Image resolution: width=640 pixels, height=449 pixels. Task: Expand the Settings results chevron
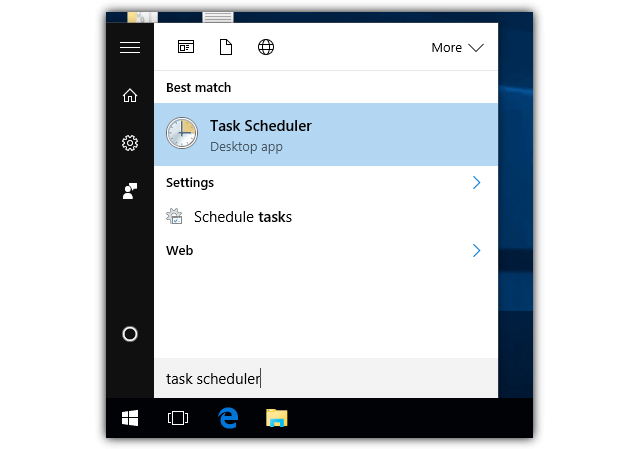(476, 182)
